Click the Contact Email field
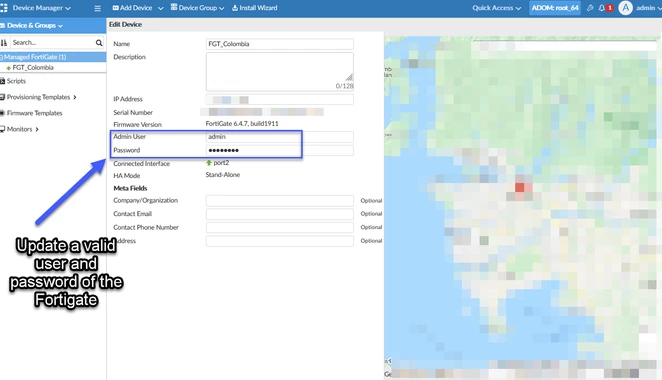This screenshot has width=662, height=380. (279, 214)
